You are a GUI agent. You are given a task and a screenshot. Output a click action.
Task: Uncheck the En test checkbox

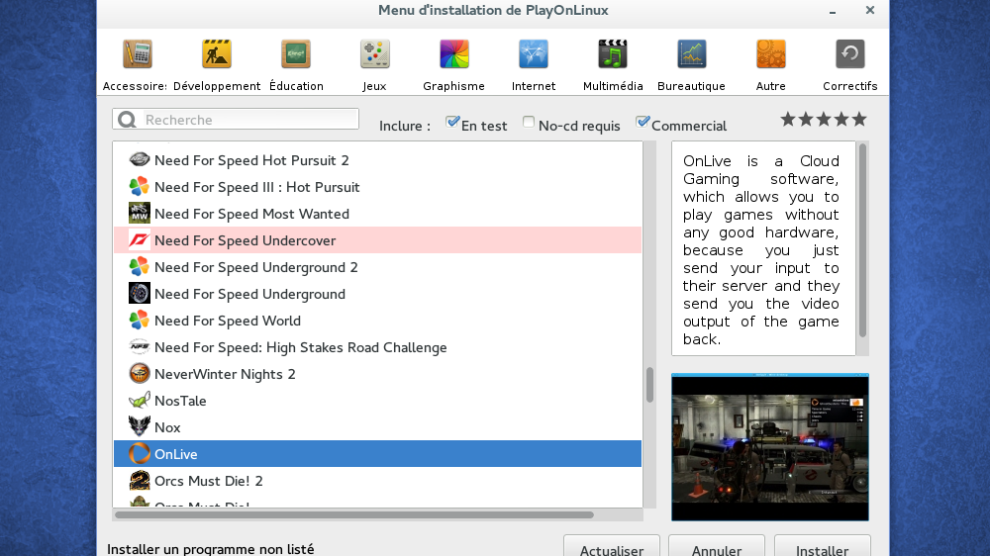point(452,122)
